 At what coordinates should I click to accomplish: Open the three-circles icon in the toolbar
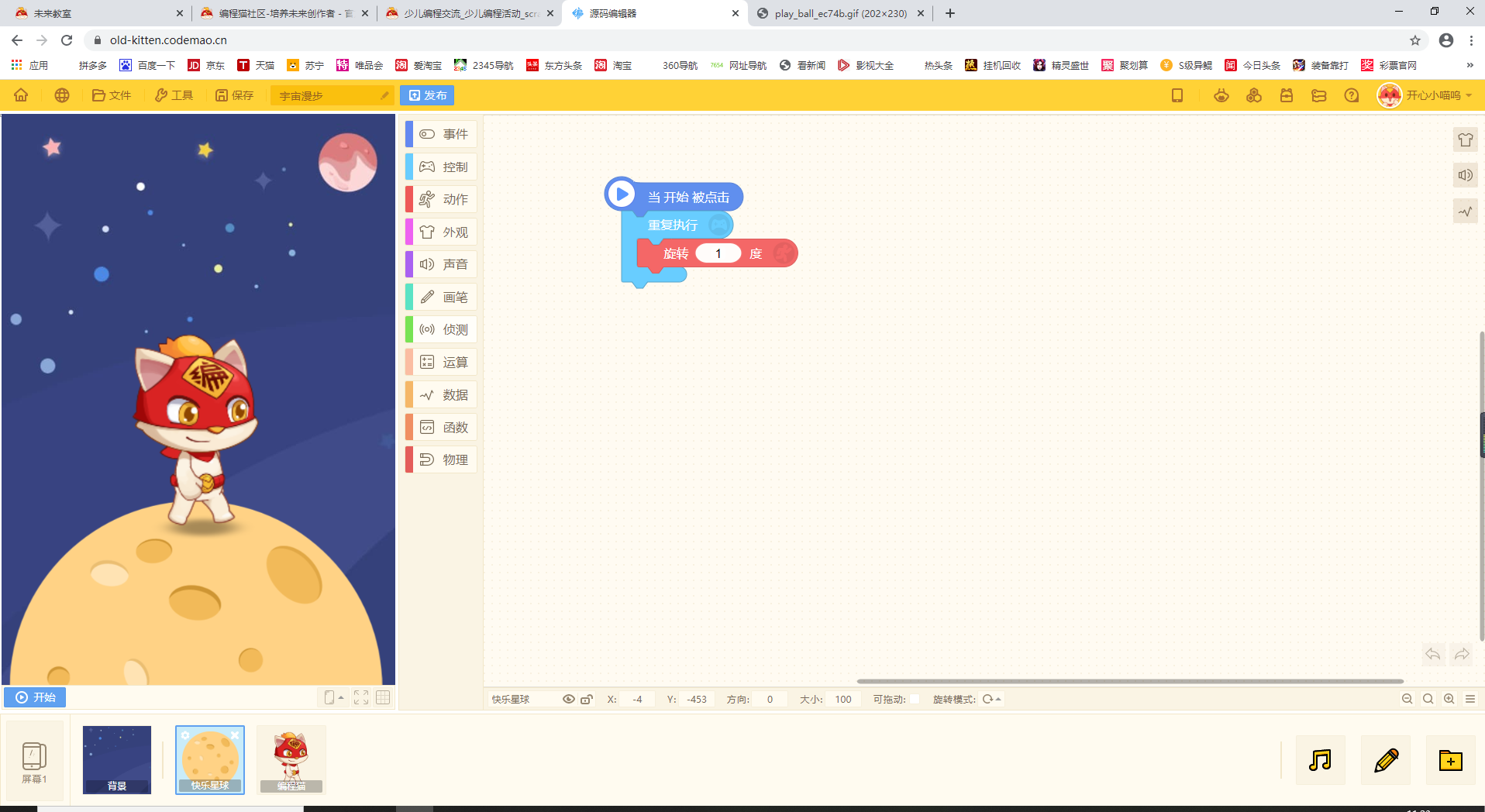point(1254,95)
